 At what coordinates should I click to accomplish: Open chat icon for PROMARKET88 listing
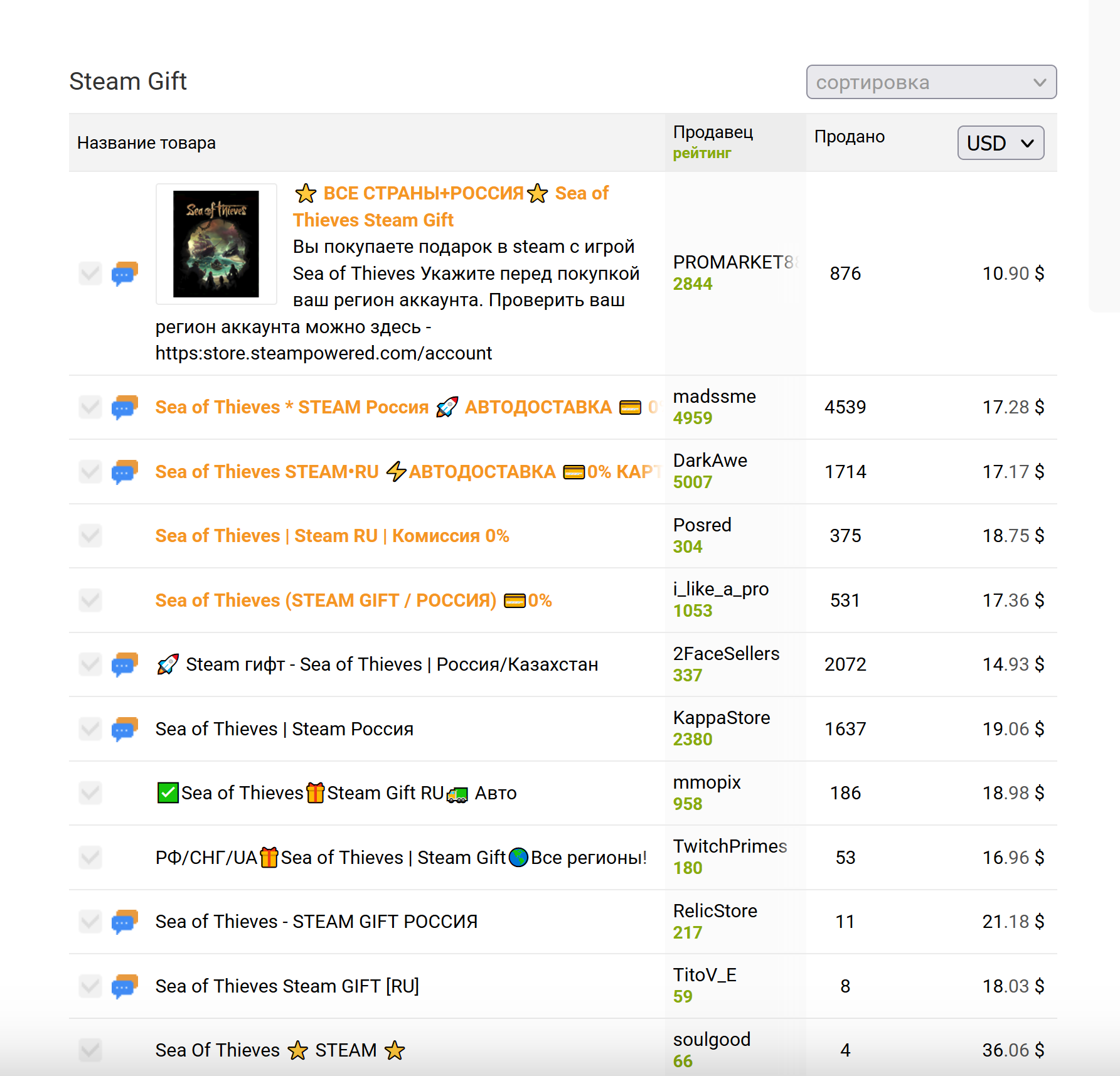click(x=124, y=274)
